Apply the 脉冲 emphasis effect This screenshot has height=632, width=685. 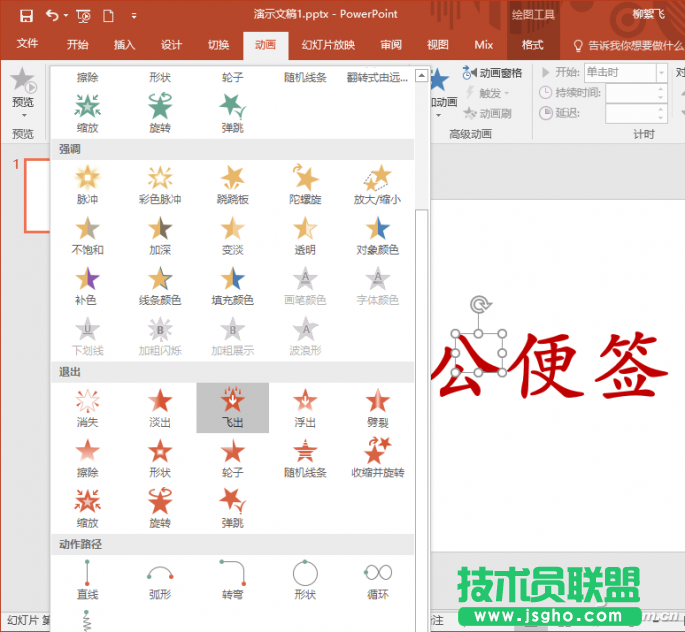88,184
